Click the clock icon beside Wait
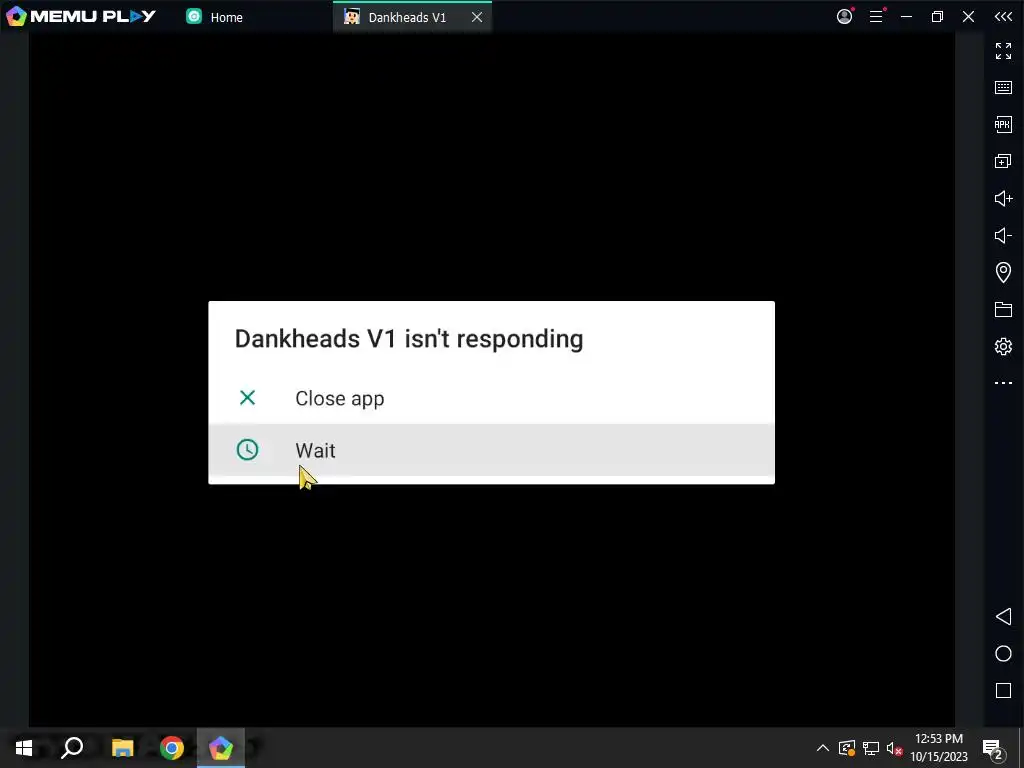The width and height of the screenshot is (1024, 768). 248,449
